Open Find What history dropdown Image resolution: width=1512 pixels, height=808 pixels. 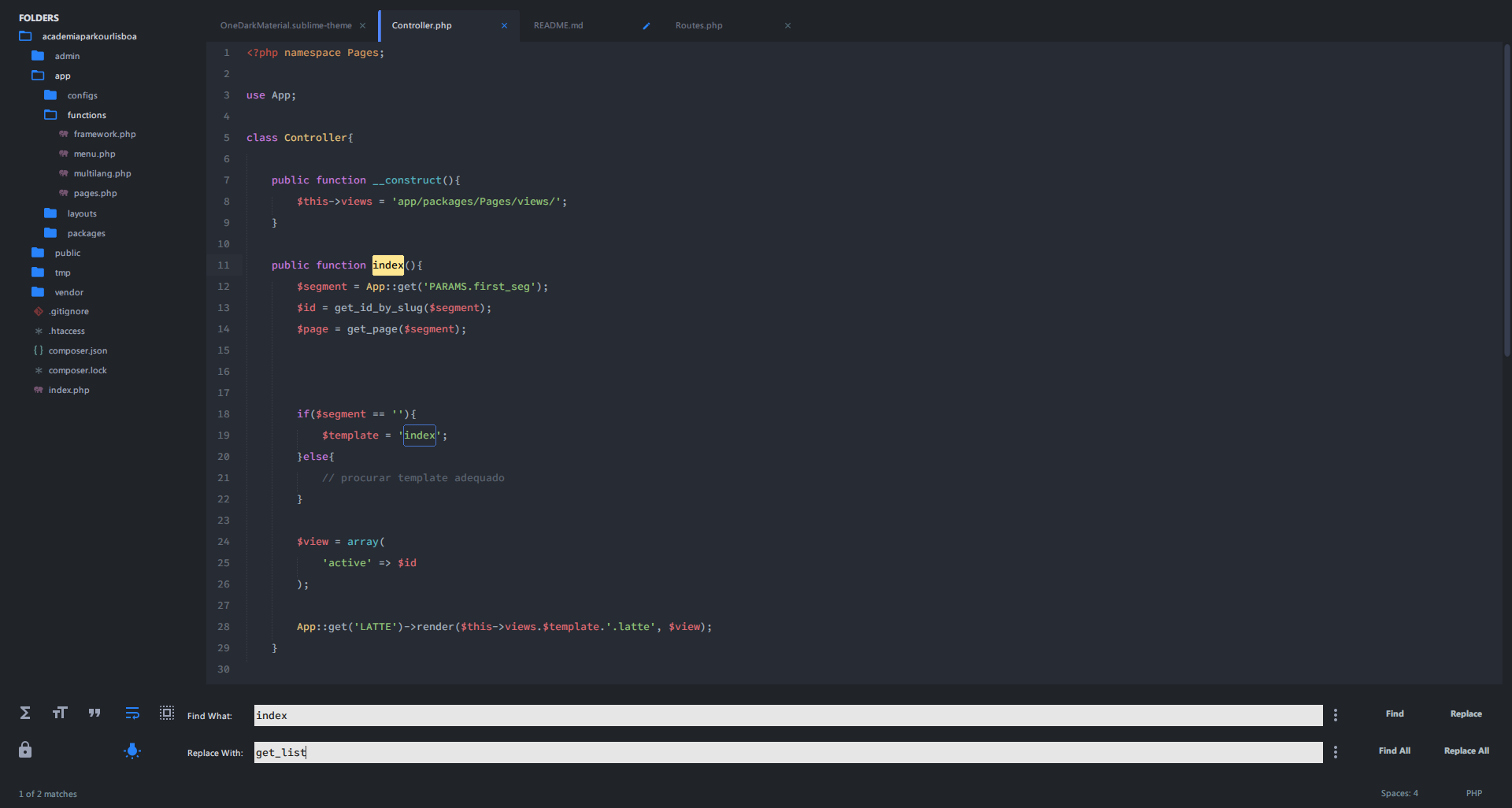tap(1336, 715)
